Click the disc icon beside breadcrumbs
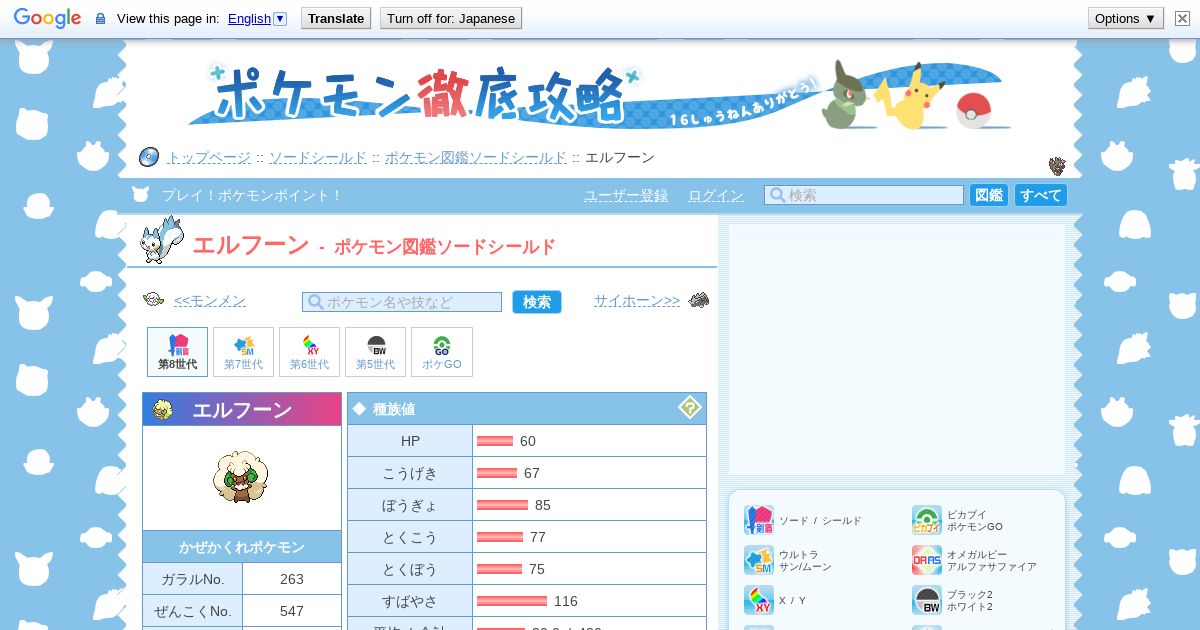The width and height of the screenshot is (1200, 630). pyautogui.click(x=148, y=157)
